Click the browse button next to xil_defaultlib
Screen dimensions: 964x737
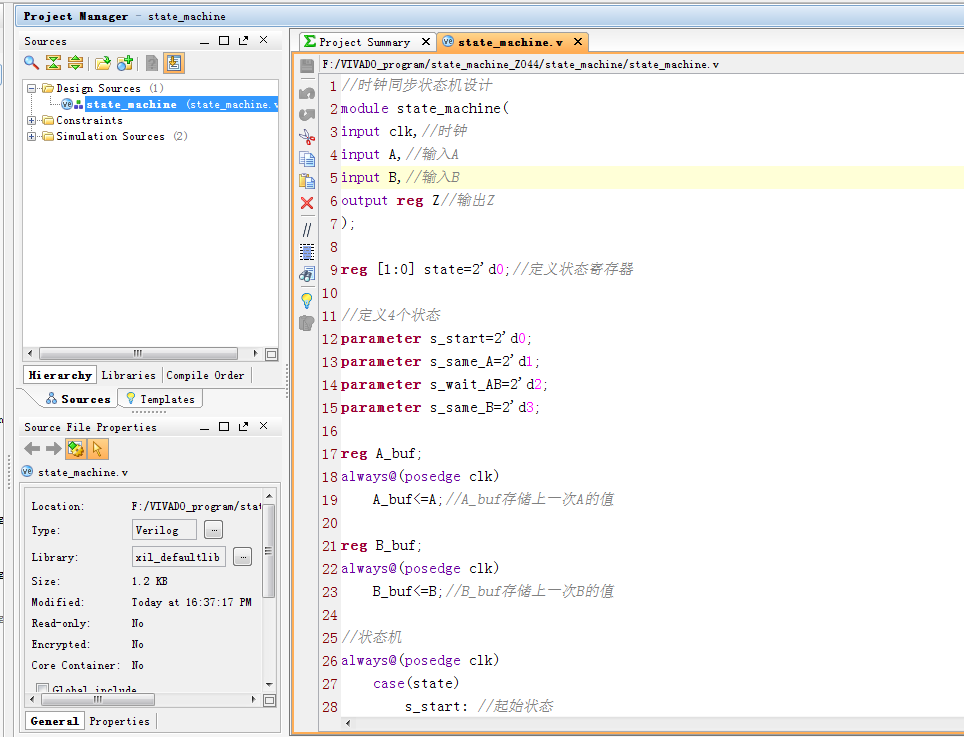pyautogui.click(x=242, y=557)
